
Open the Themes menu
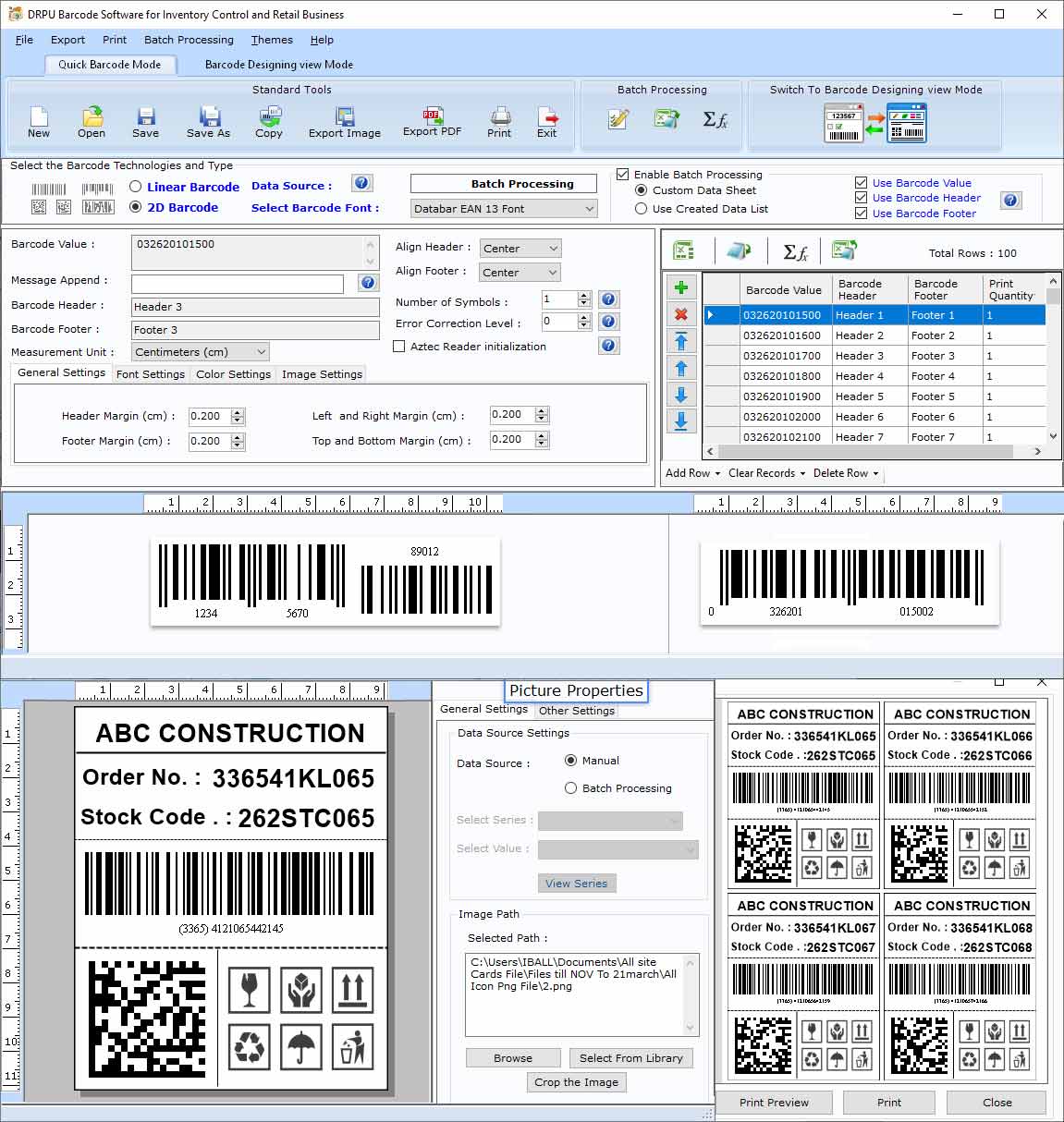coord(271,40)
